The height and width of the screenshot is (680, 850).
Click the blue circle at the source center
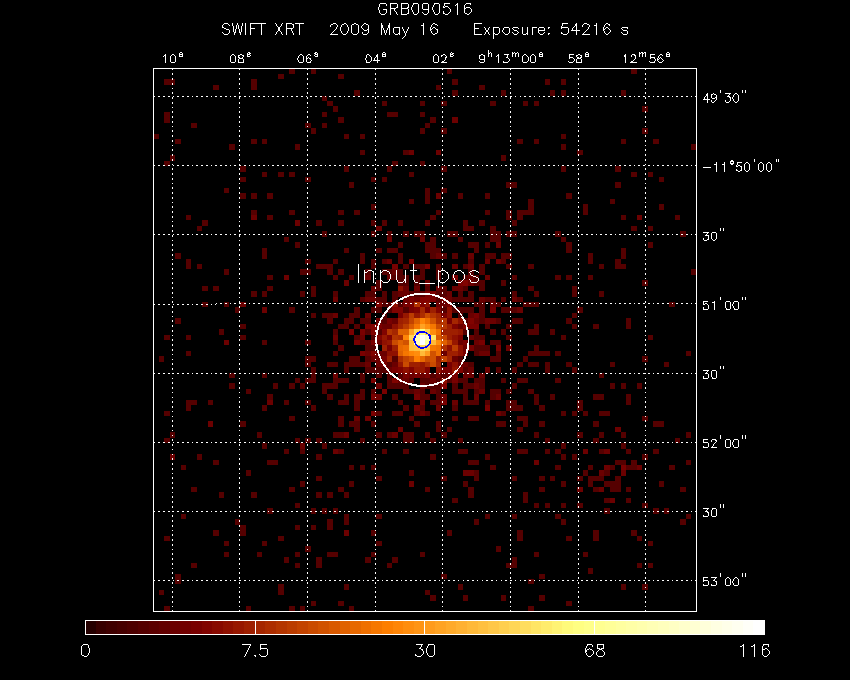422,340
